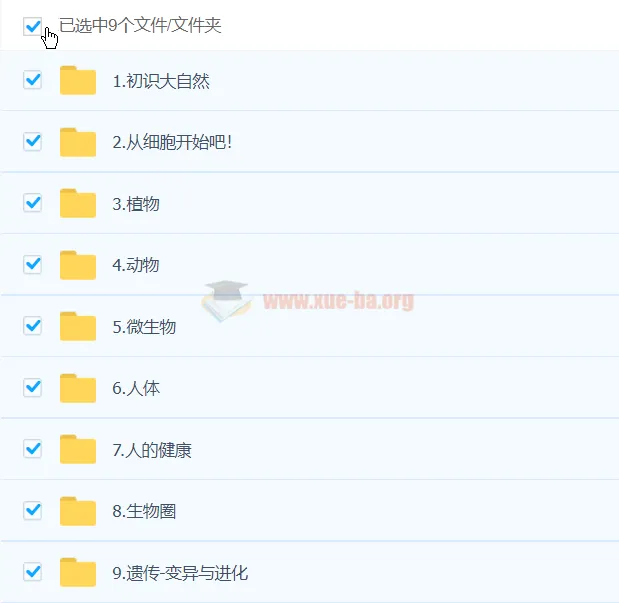Open the 2.从细胞开始吧! folder icon
619x603 pixels.
point(78,142)
